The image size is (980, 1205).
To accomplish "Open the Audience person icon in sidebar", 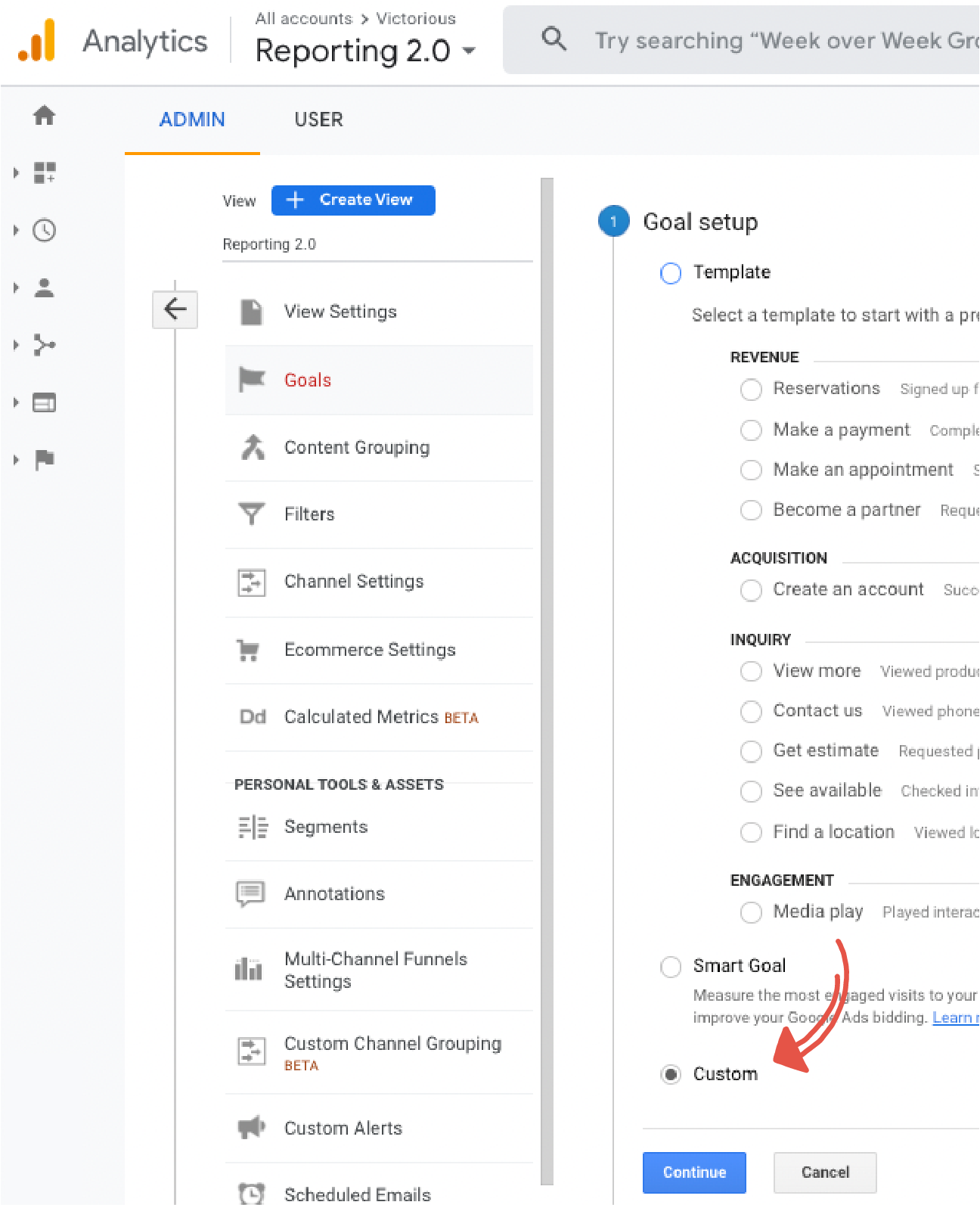I will [x=44, y=287].
